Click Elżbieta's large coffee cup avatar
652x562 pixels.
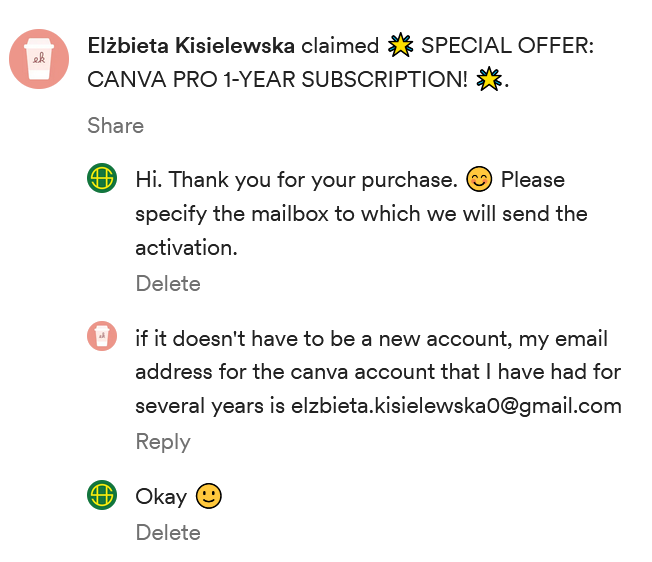pyautogui.click(x=39, y=59)
